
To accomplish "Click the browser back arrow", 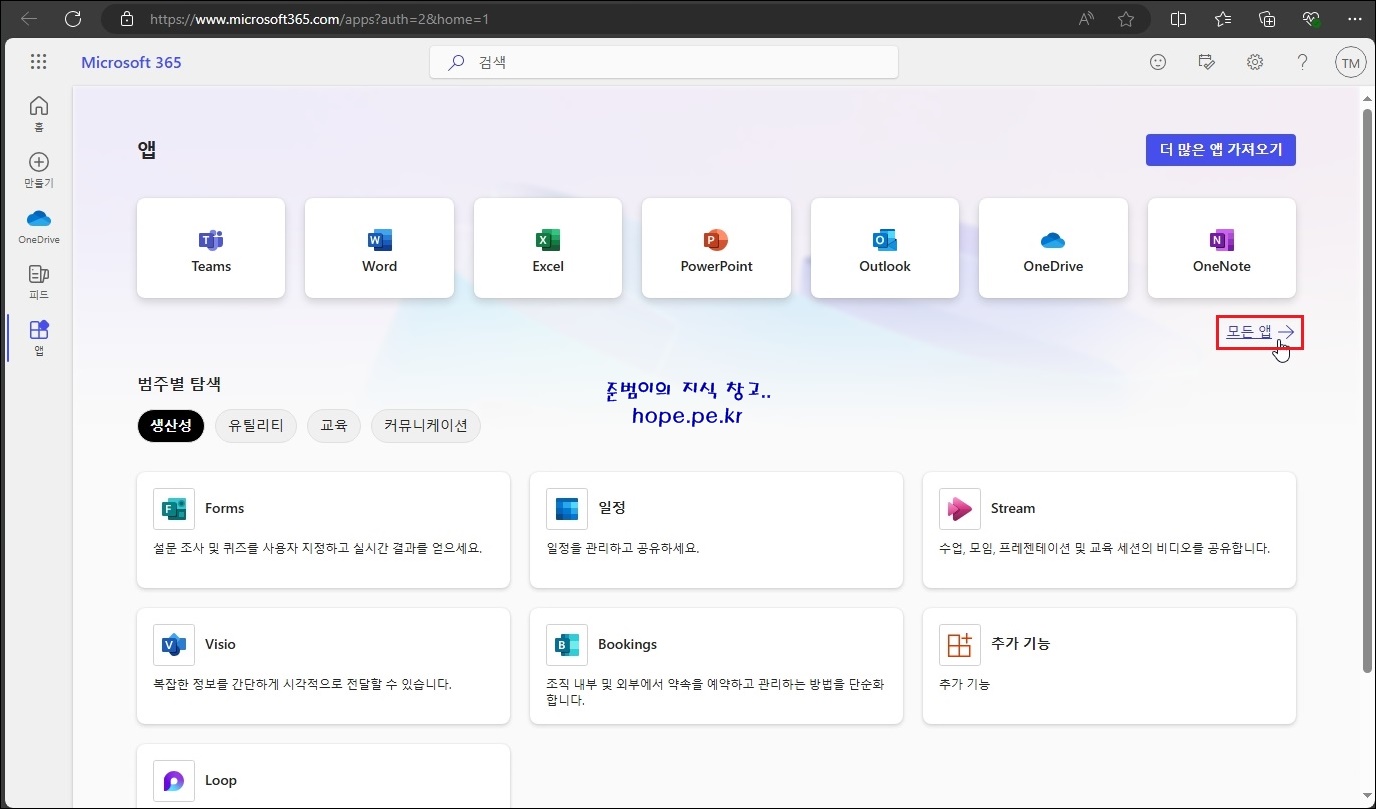I will click(29, 19).
